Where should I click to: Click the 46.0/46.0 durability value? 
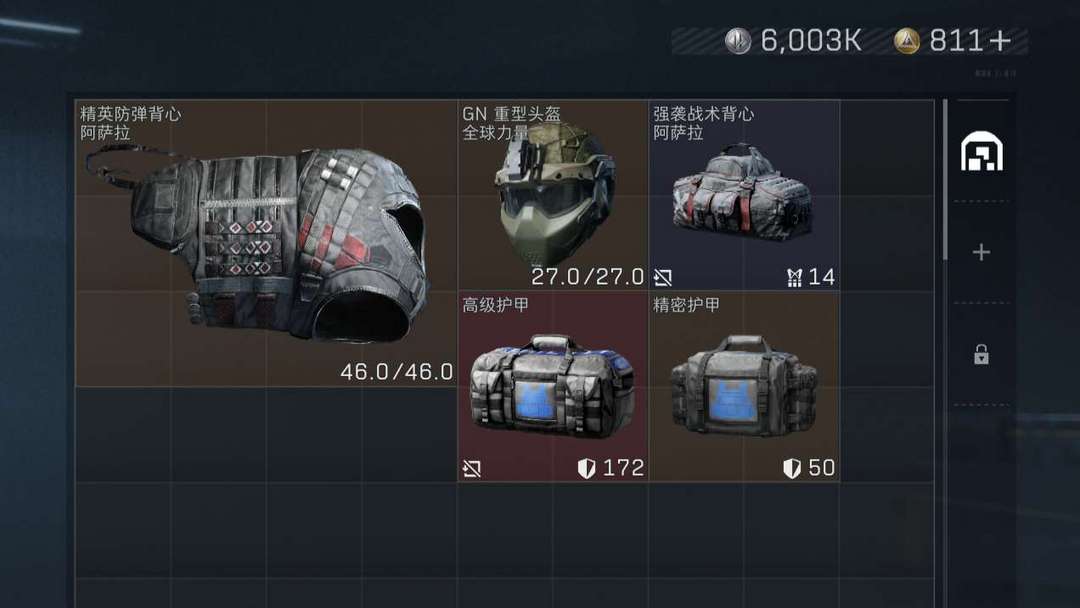pos(397,372)
